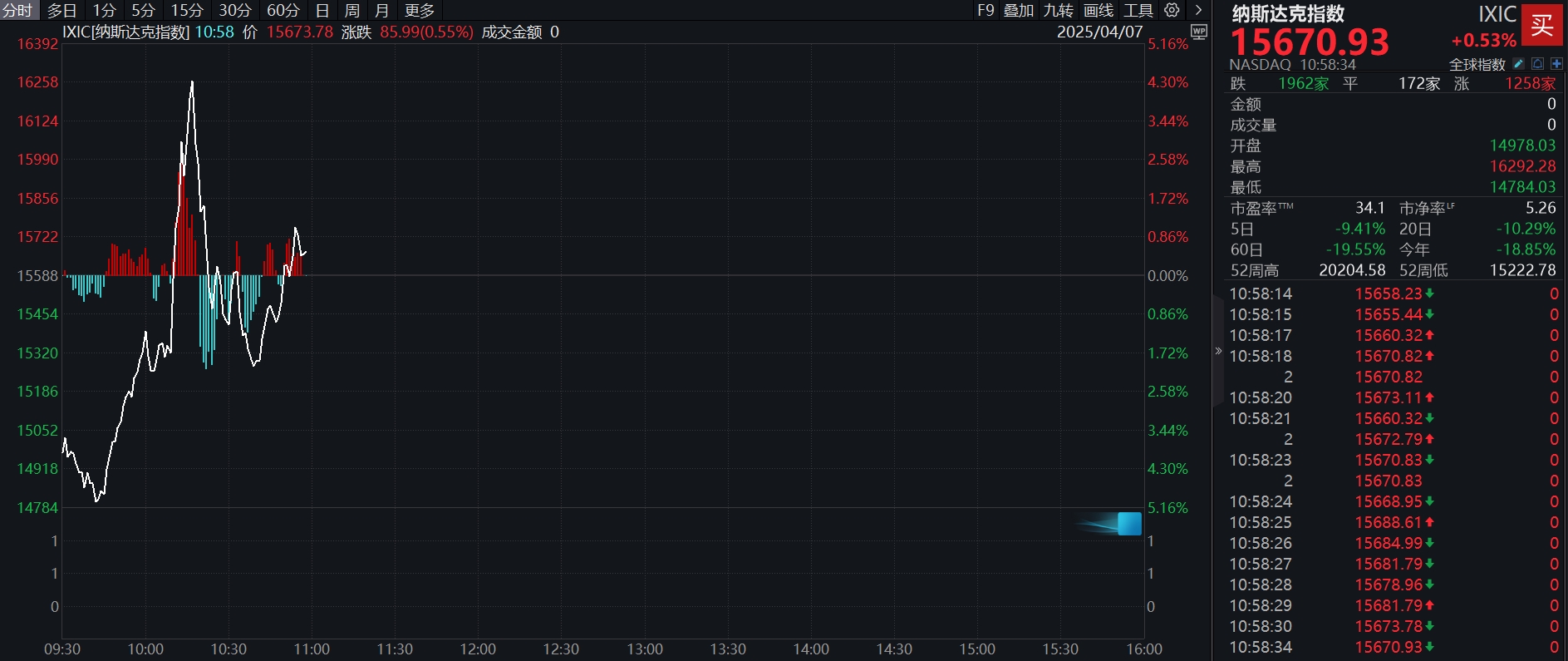Click the blue floating chart widget

pyautogui.click(x=1129, y=524)
